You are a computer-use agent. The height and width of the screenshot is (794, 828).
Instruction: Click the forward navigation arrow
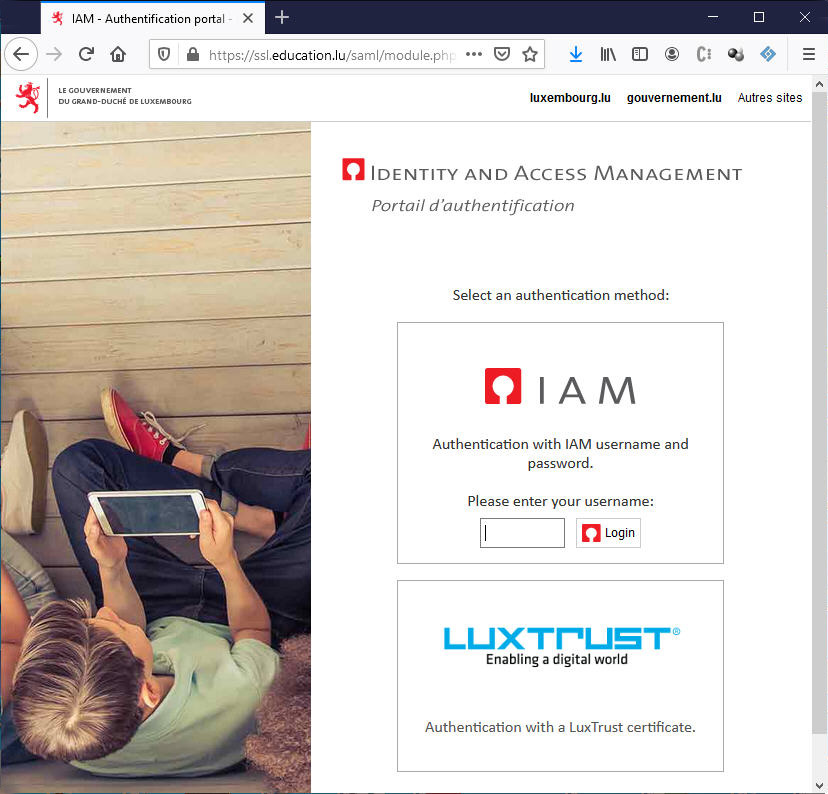(x=54, y=54)
